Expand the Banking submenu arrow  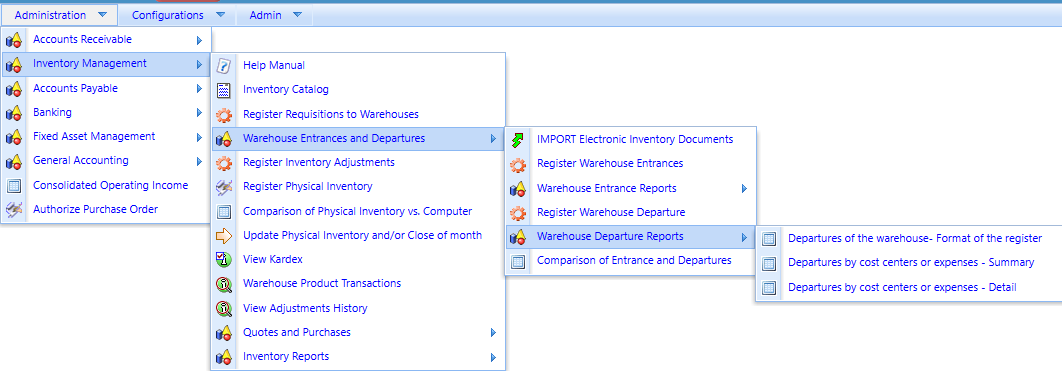199,113
